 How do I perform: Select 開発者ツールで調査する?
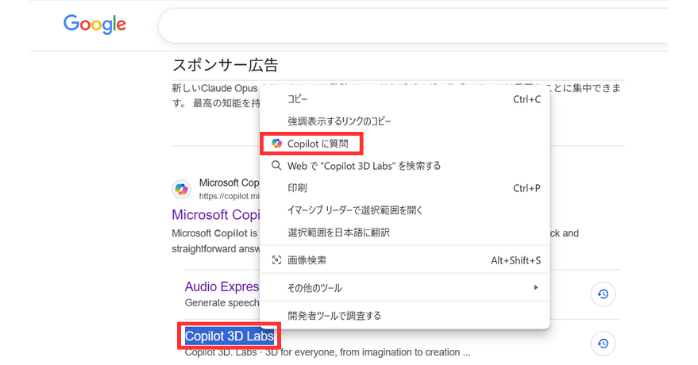[405, 316]
